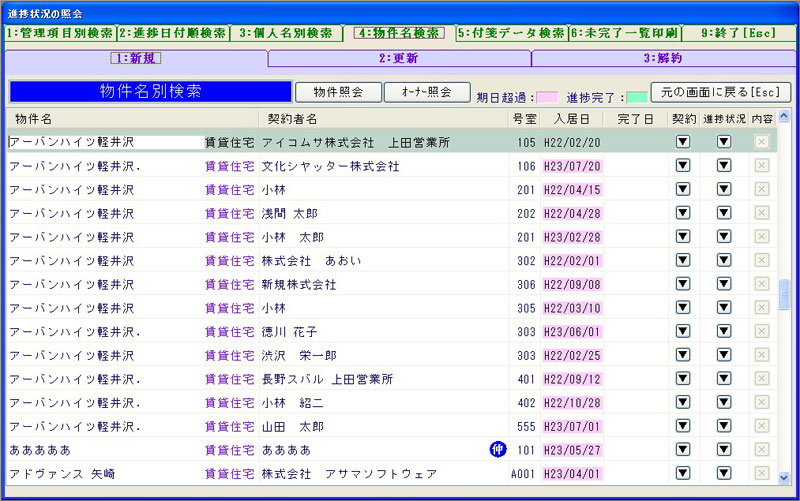The width and height of the screenshot is (800, 501).
Task: Expand 契約 dropdown for 長野スバル 上田営業所 row
Action: click(683, 379)
